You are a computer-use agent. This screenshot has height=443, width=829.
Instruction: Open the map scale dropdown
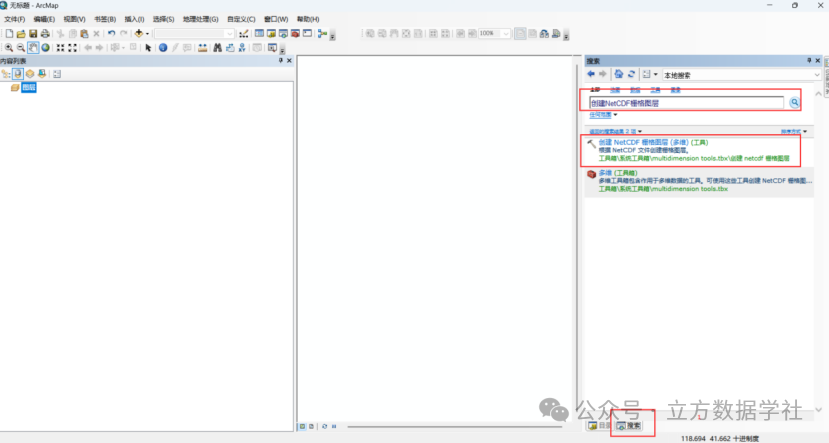[x=229, y=34]
